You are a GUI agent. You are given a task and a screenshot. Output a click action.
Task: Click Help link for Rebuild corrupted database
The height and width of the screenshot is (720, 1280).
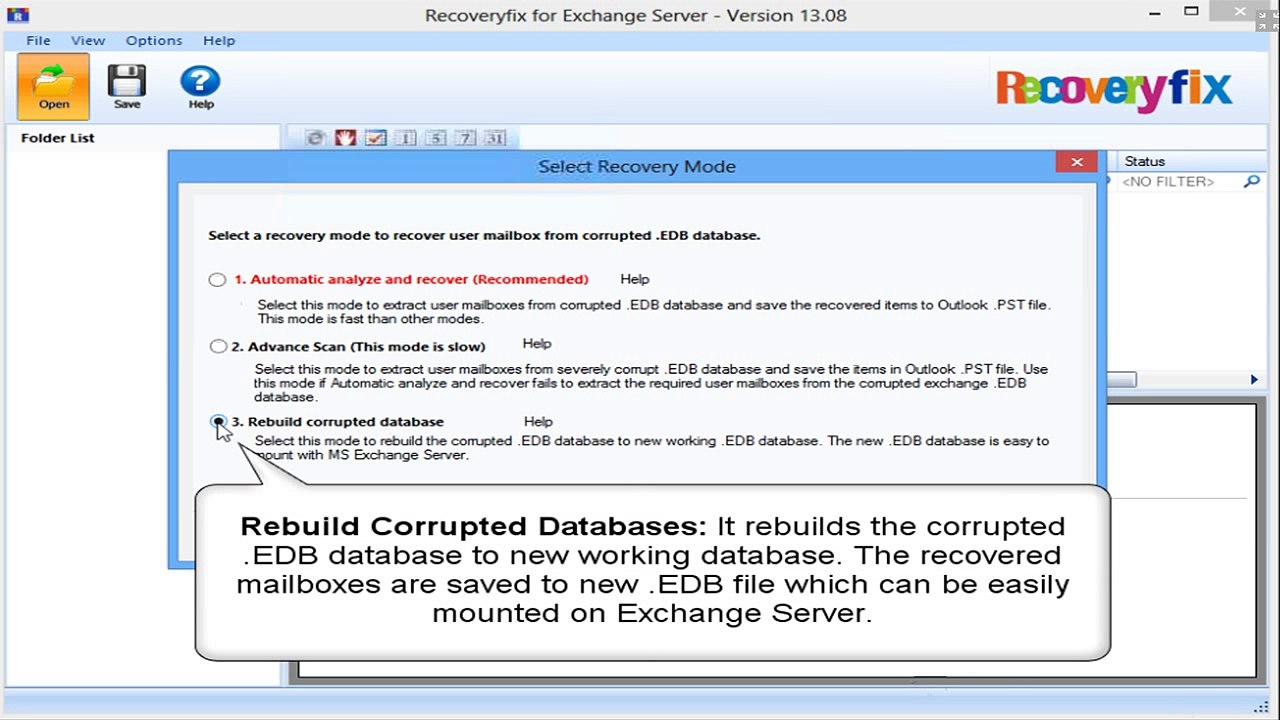[537, 421]
